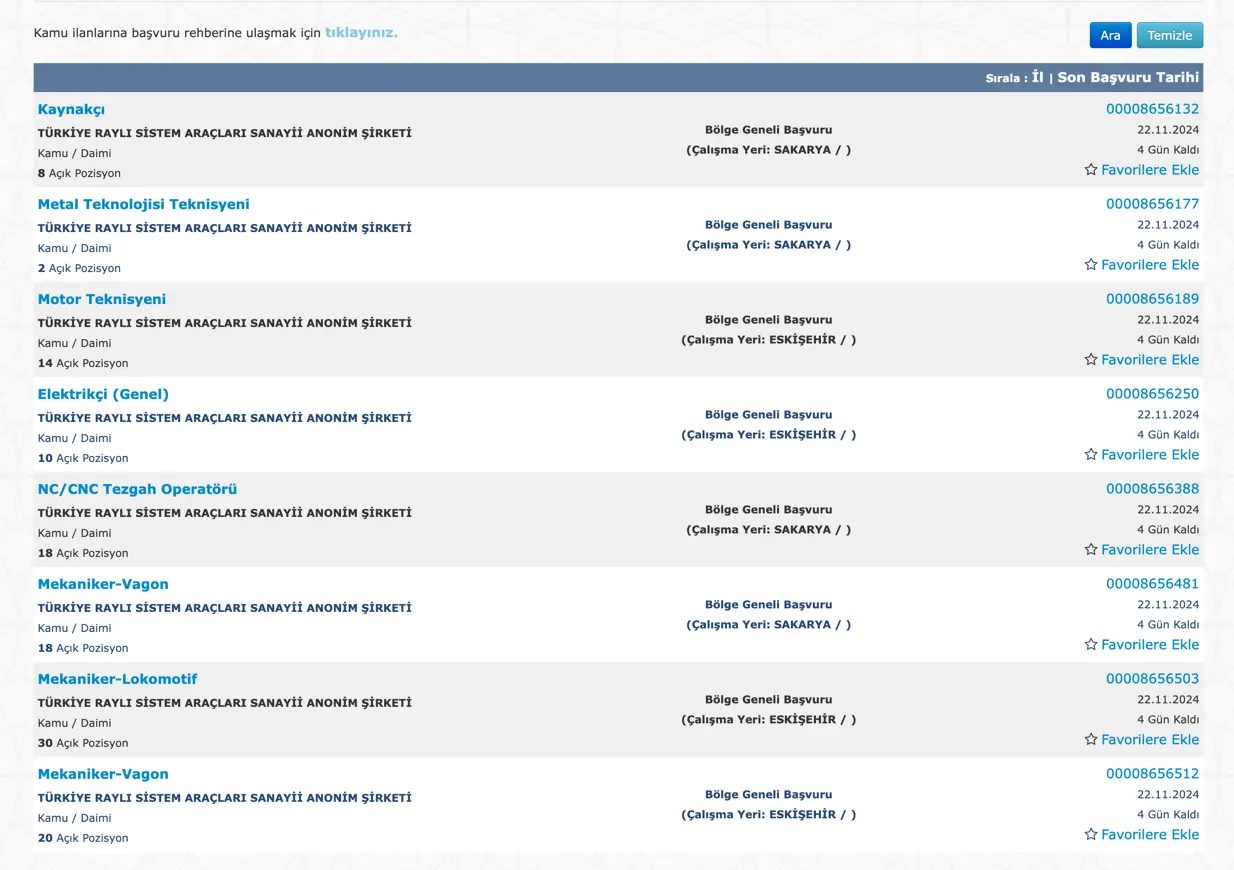Screen dimensions: 1234x870
Task: Star the Mekaniker-Lokomotif listing
Action: click(x=1091, y=740)
